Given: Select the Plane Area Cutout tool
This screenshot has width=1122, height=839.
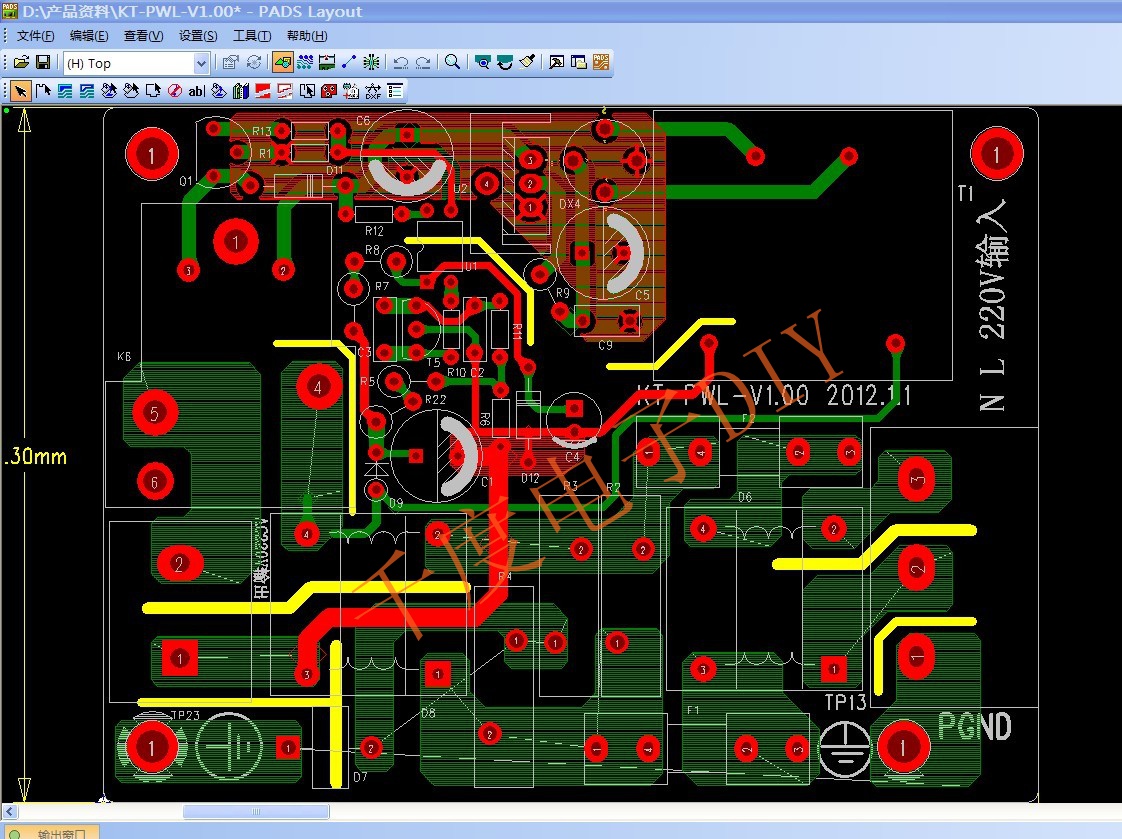Looking at the screenshot, I should click(x=285, y=91).
